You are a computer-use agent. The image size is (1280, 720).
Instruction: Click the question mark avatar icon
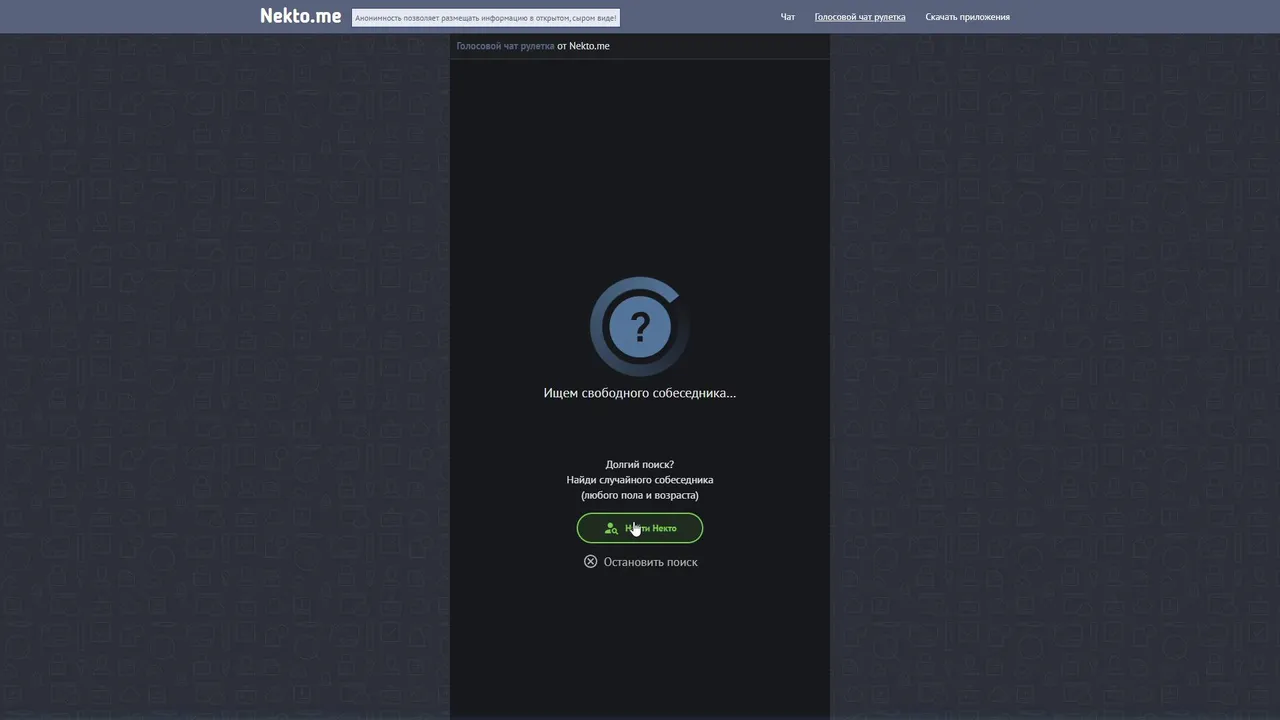[640, 326]
